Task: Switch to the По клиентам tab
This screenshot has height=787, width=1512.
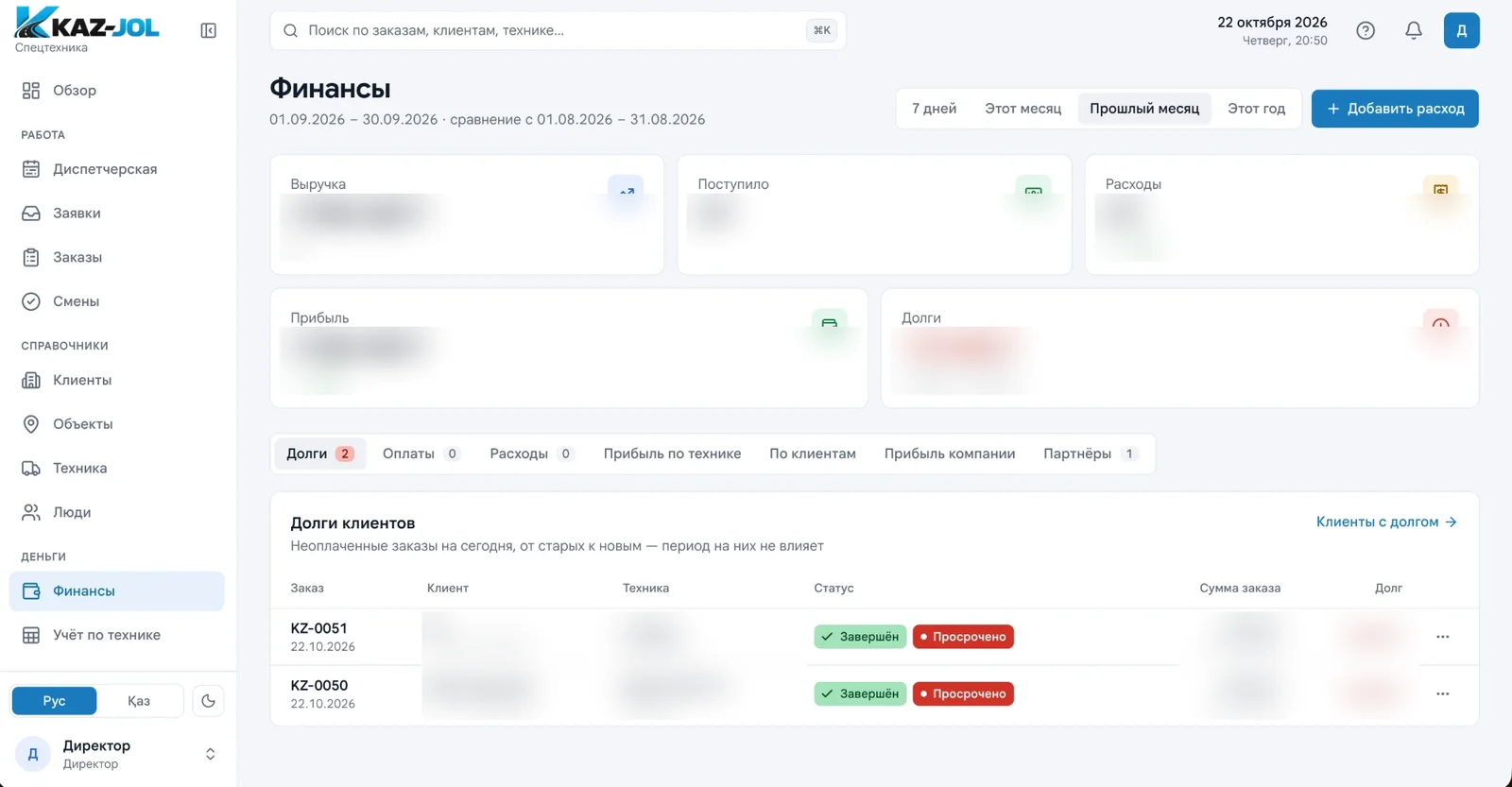Action: [x=813, y=453]
